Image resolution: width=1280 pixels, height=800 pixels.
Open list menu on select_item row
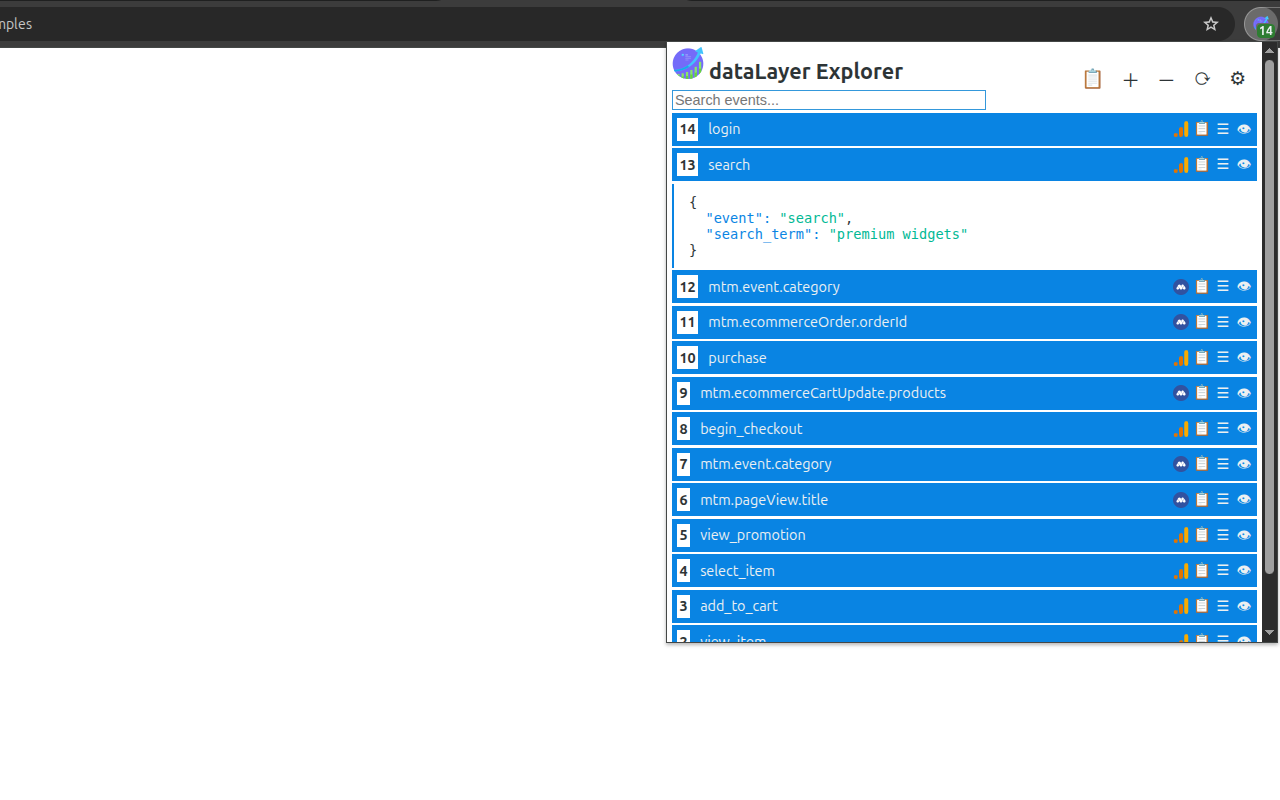[x=1223, y=571]
